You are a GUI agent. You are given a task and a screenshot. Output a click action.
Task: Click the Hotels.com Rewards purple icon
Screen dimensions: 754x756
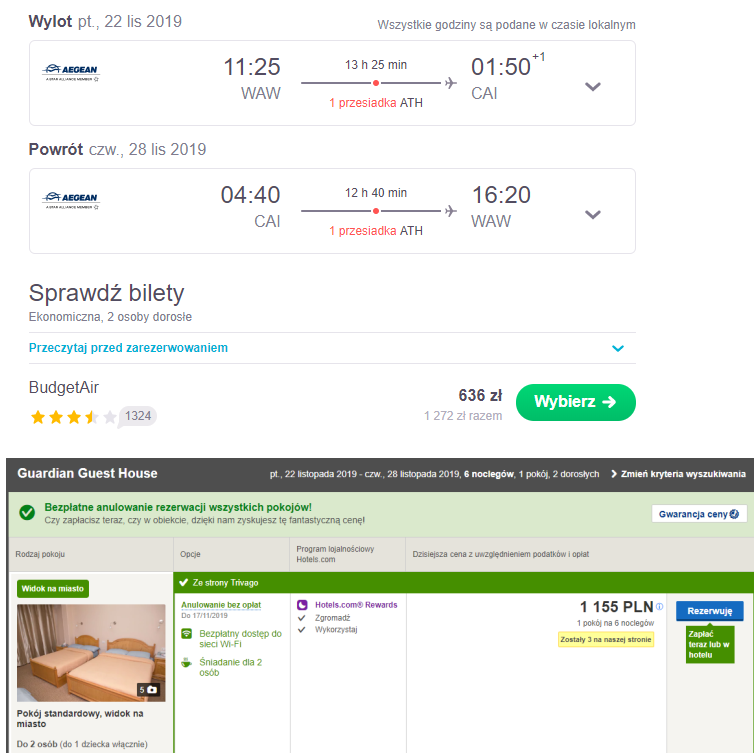pyautogui.click(x=302, y=605)
